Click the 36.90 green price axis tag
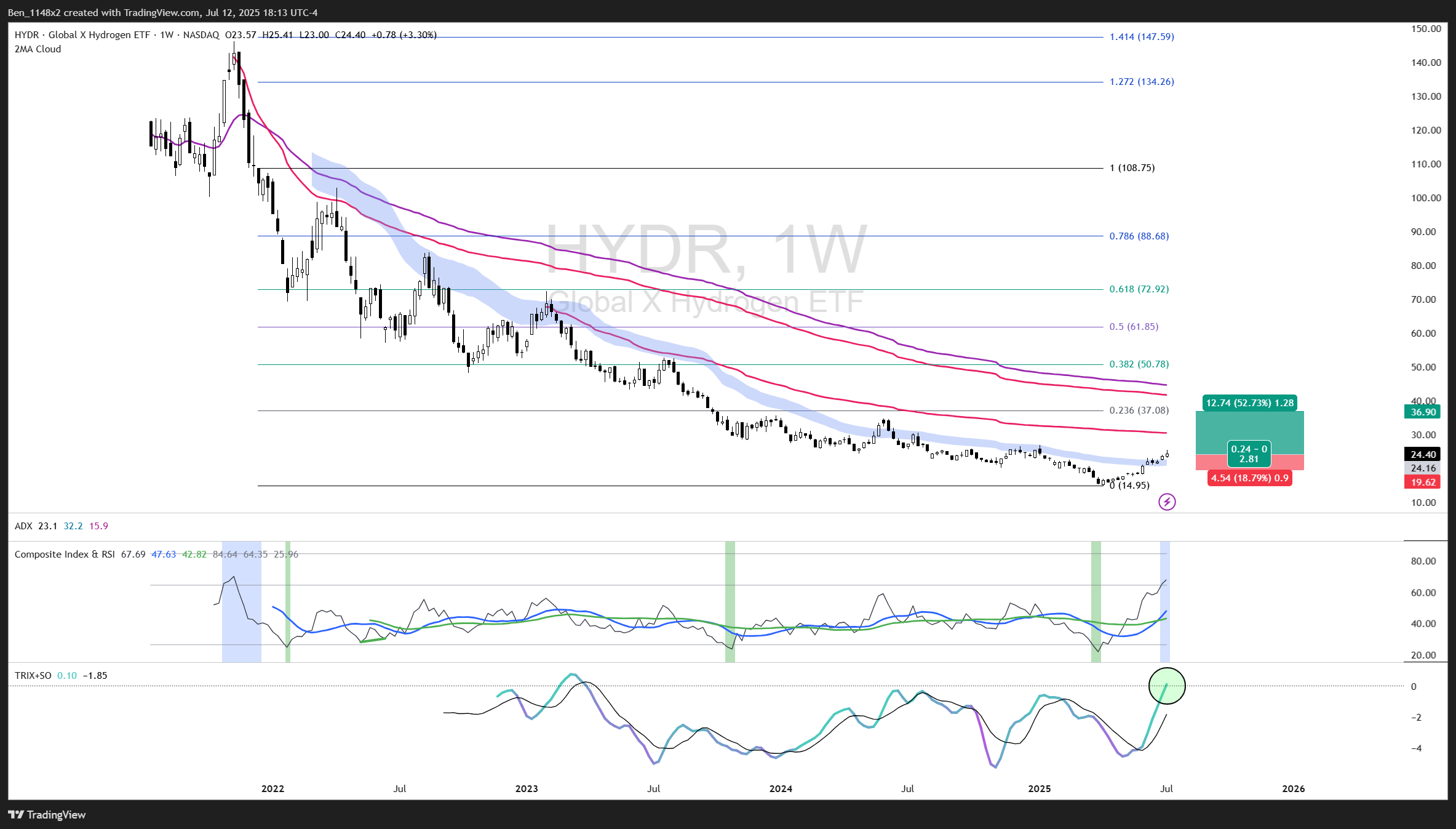 tap(1422, 412)
